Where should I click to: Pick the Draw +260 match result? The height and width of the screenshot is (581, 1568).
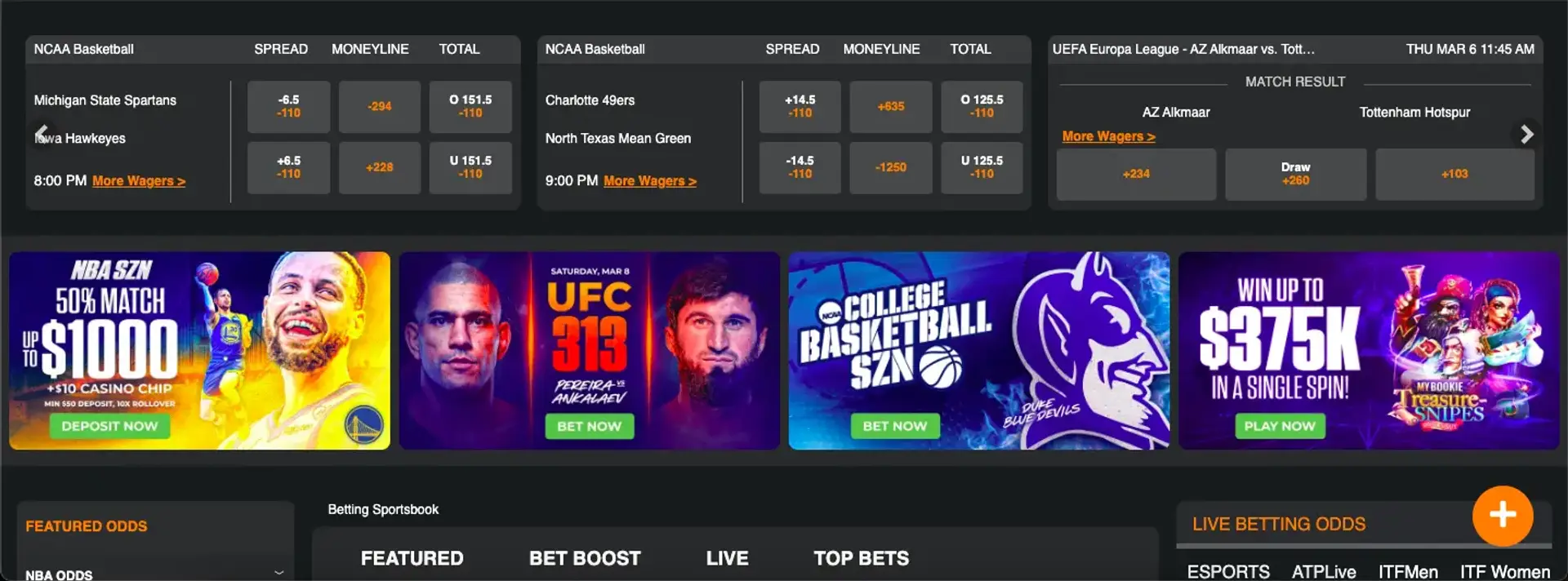1295,174
